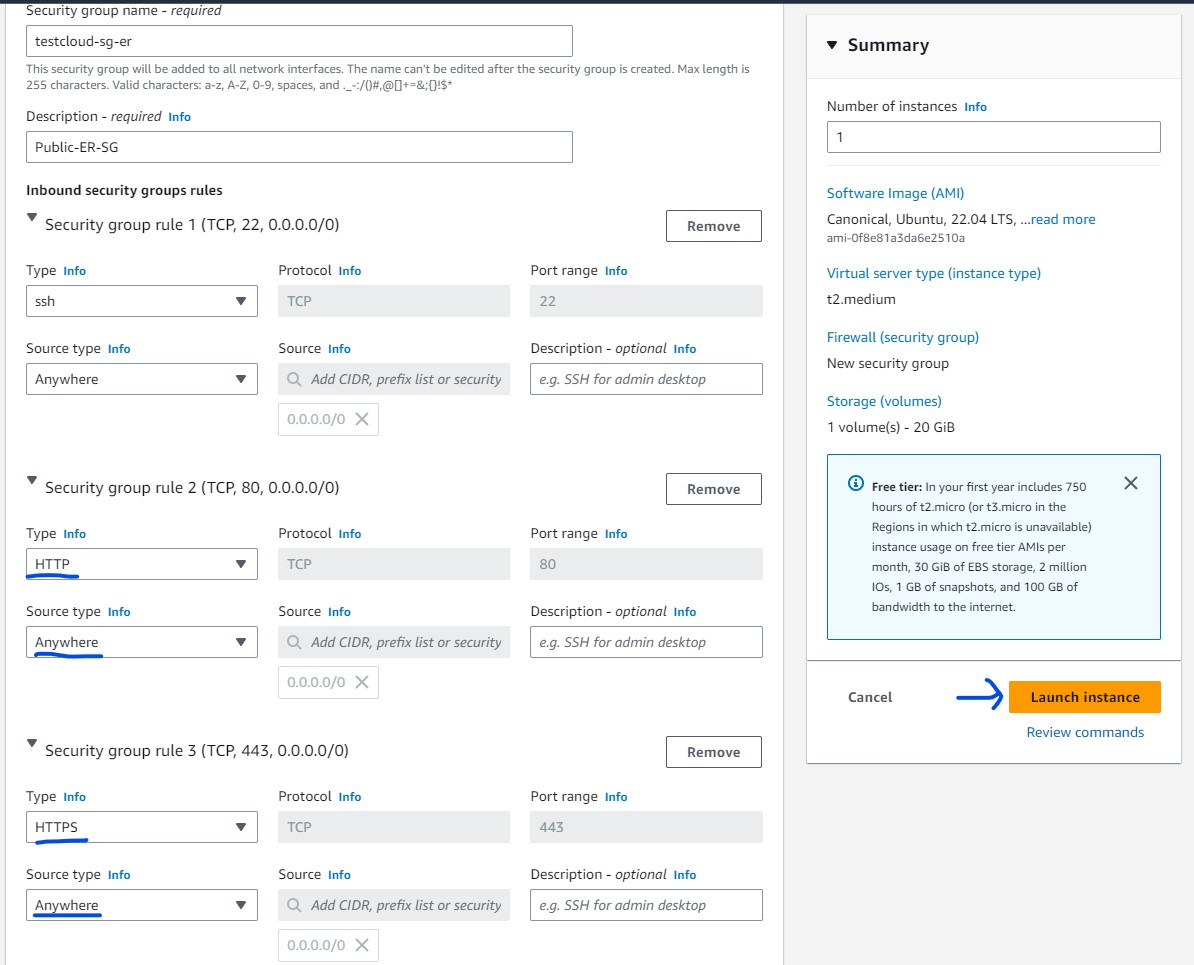
Task: Collapse Security group rule 2 section
Action: [x=32, y=481]
